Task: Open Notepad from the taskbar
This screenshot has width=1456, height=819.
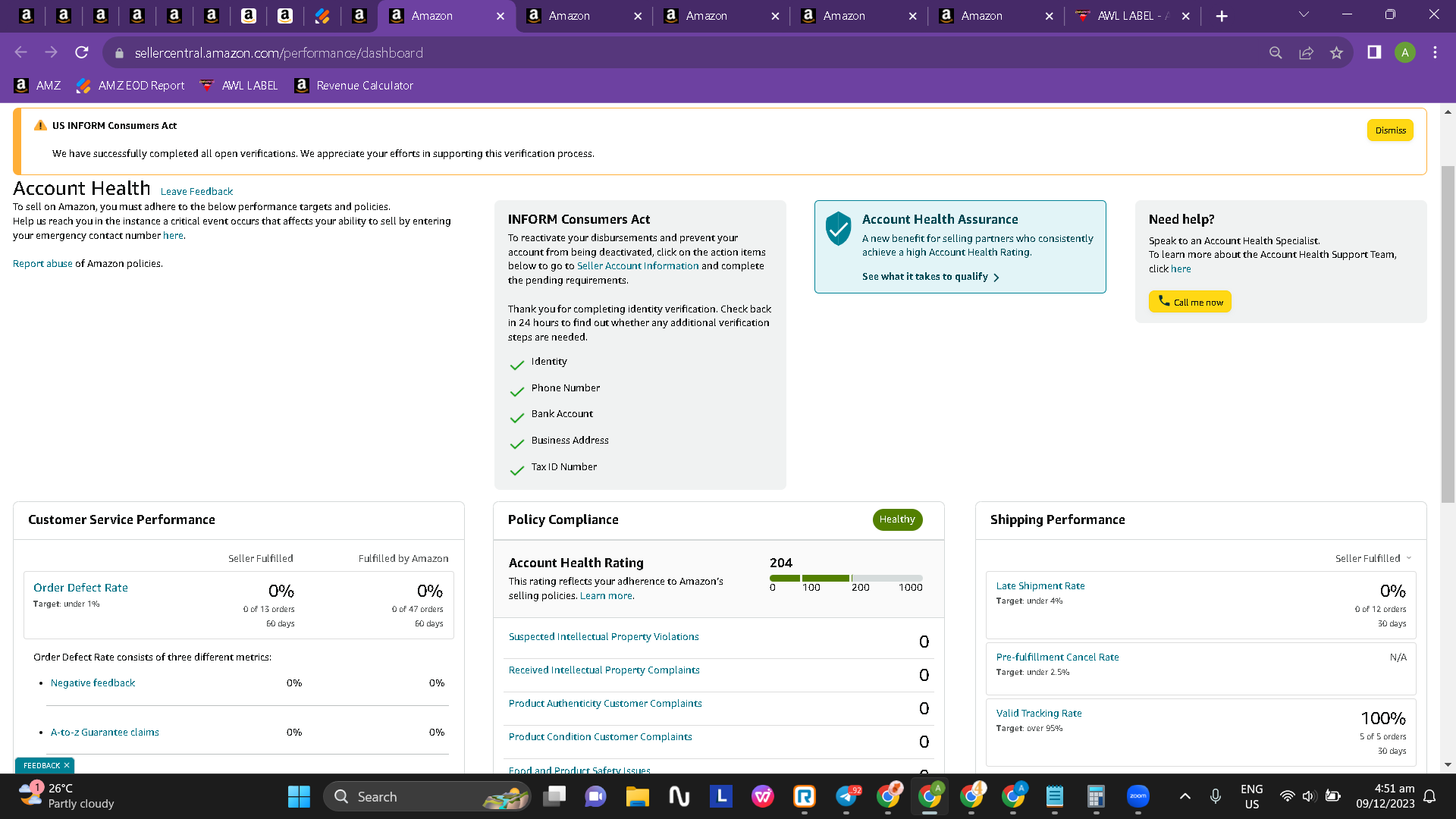Action: (1054, 796)
